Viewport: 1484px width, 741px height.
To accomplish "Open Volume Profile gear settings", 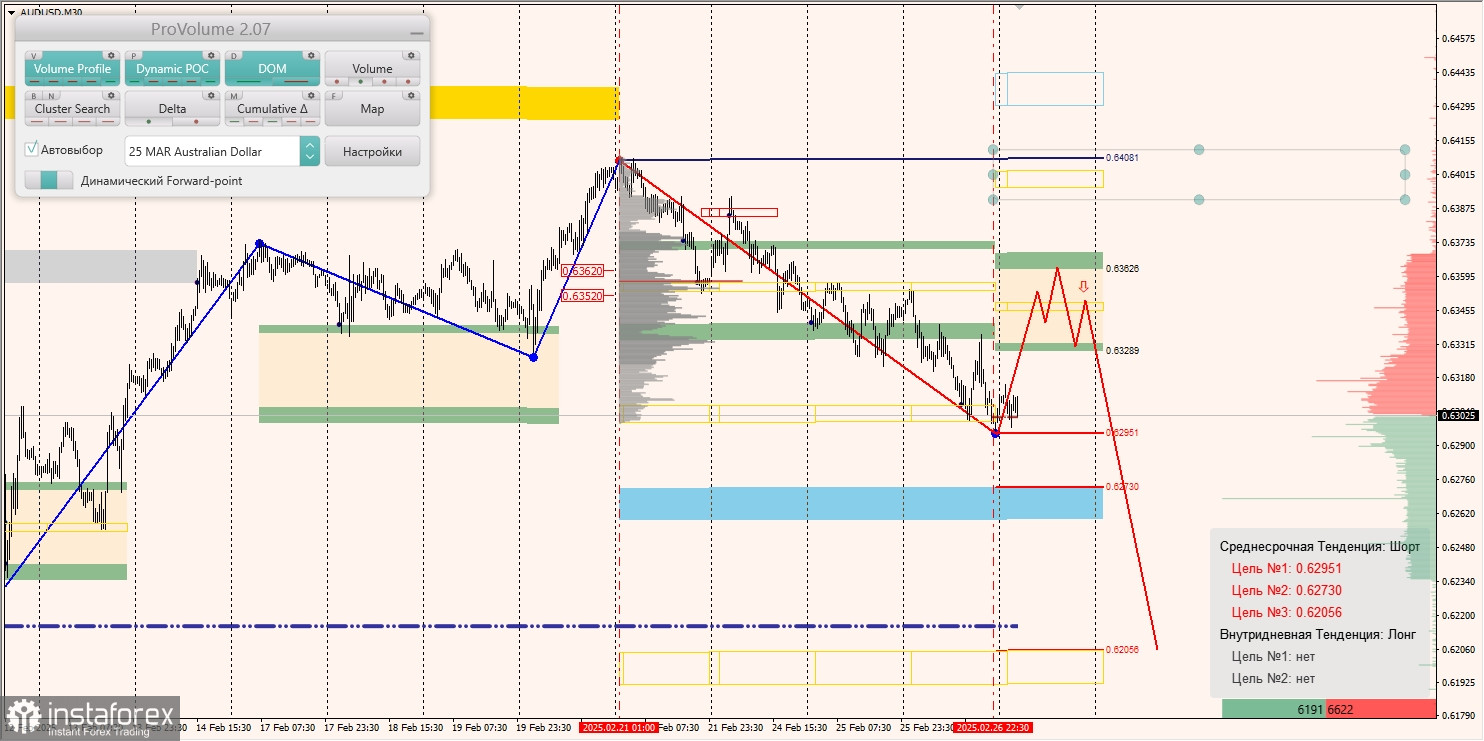I will (112, 56).
